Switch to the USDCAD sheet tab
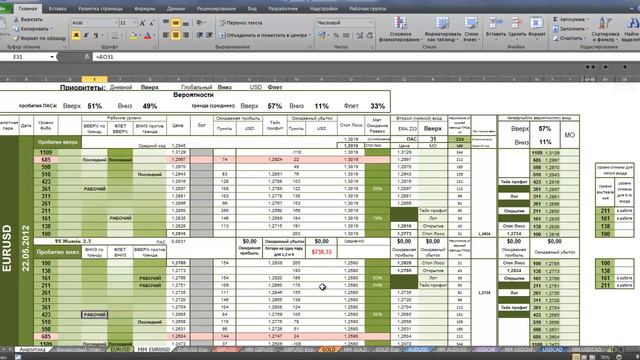Screen dimensions: 640x360 pos(552,350)
